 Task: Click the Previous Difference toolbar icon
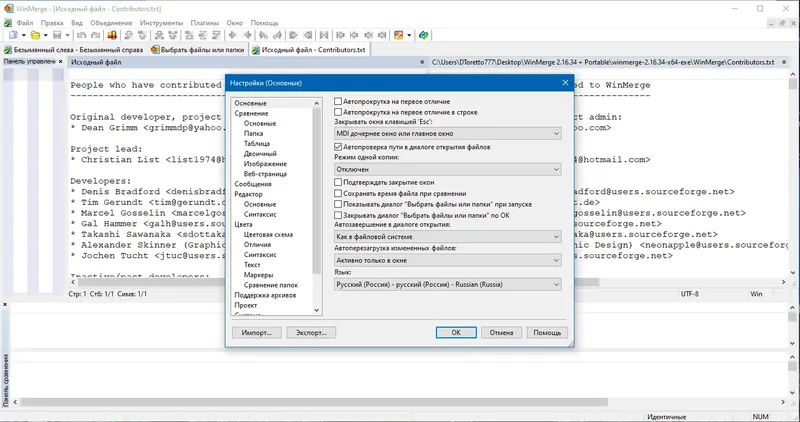[x=142, y=35]
